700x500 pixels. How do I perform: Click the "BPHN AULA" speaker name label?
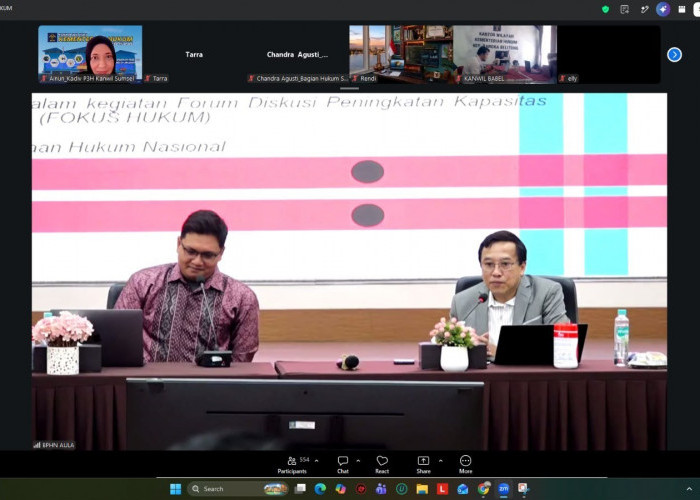(x=54, y=445)
